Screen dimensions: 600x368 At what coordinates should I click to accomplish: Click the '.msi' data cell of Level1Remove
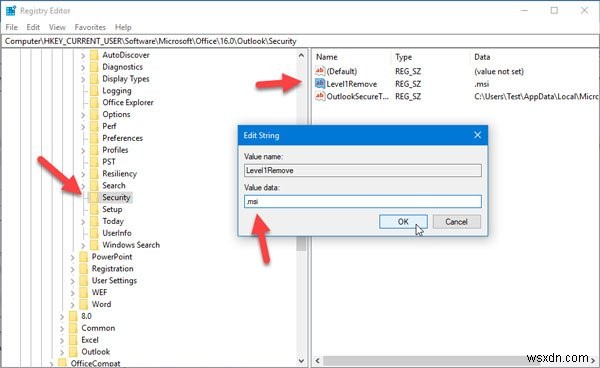click(x=481, y=84)
